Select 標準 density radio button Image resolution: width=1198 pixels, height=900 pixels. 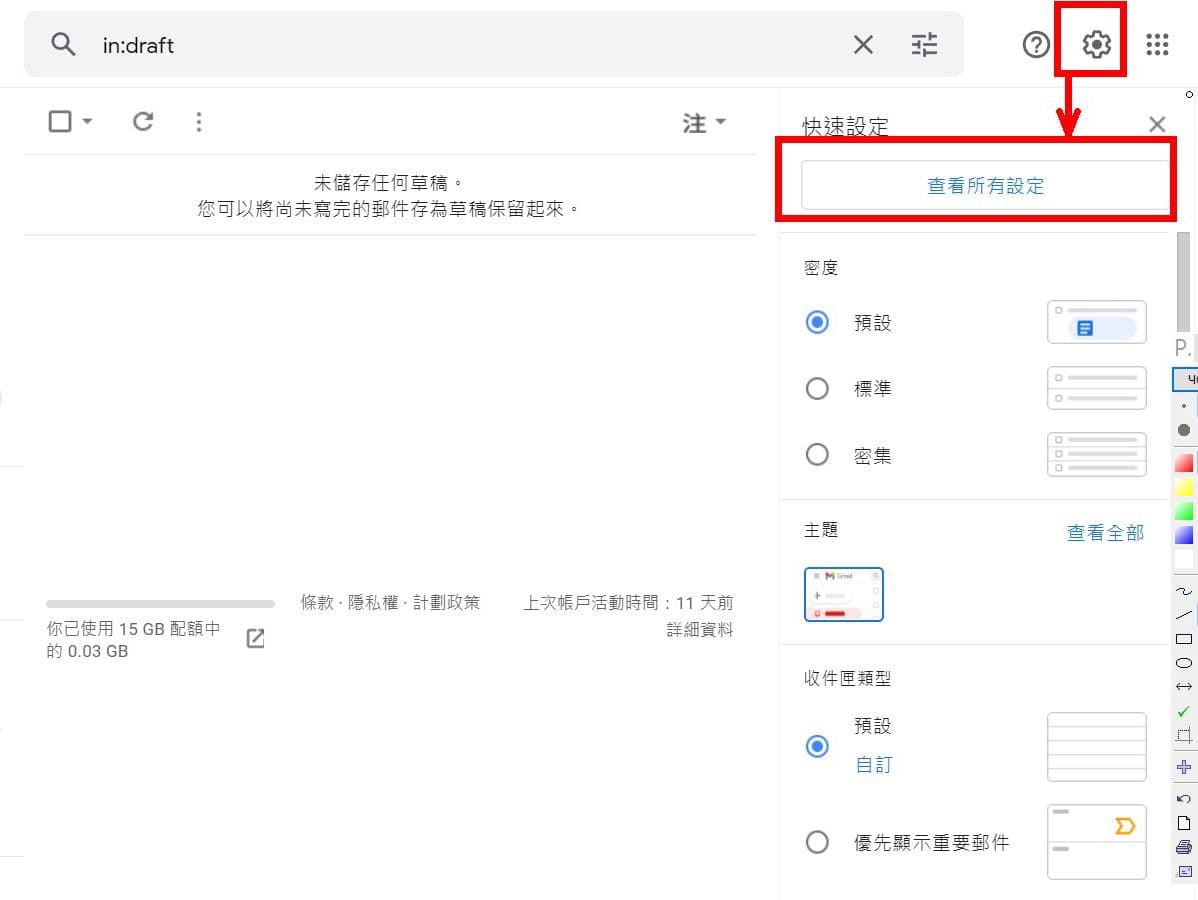817,388
